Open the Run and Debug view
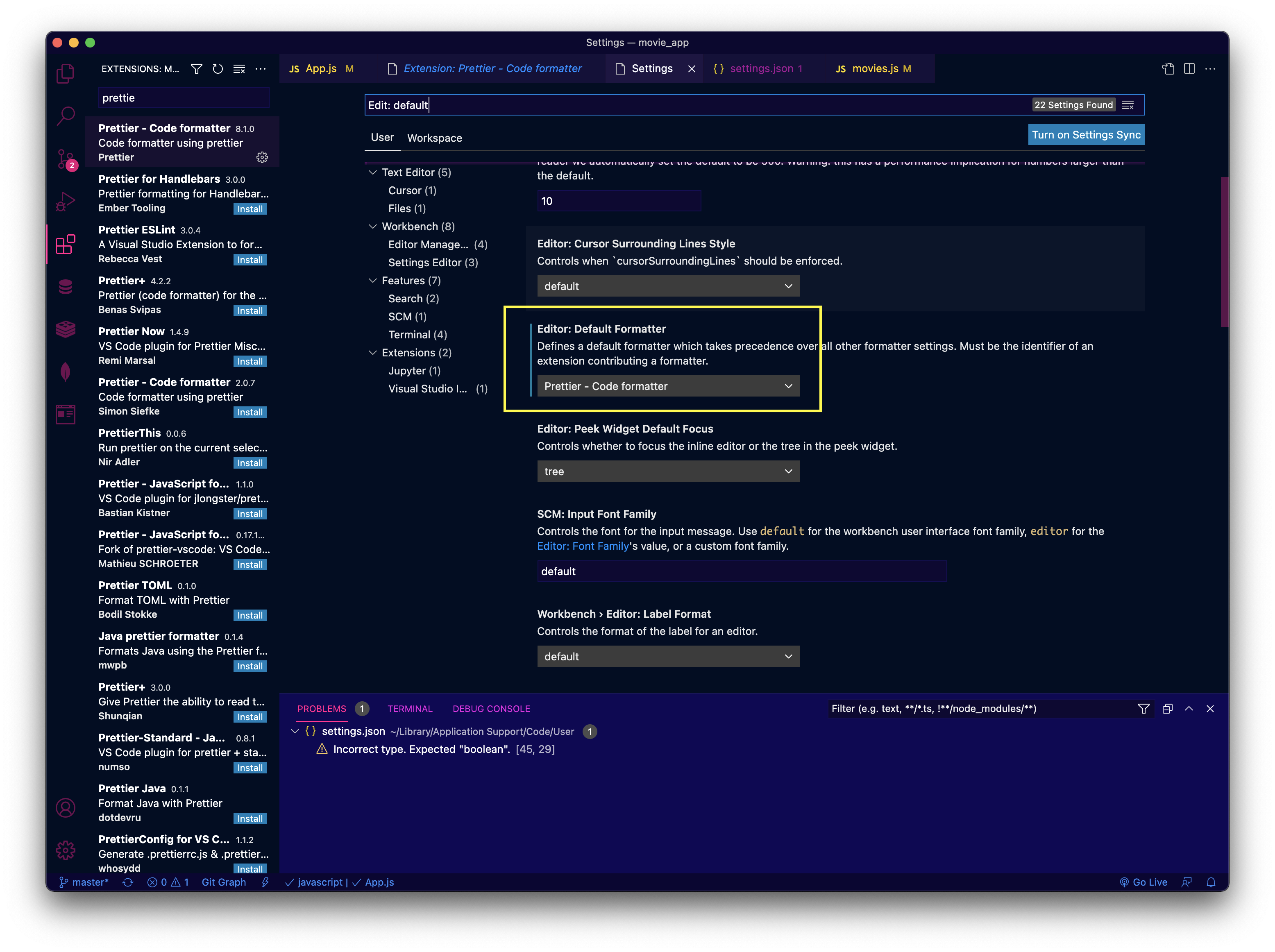This screenshot has height=952, width=1275. (65, 201)
